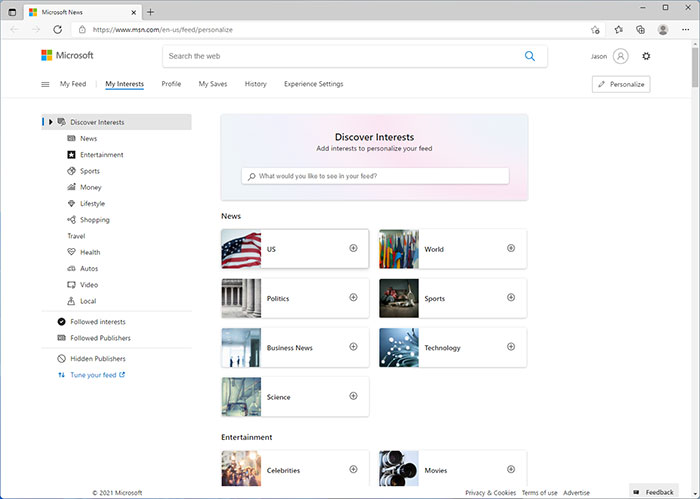Viewport: 700px width, 499px height.
Task: Open the Experience Settings tab
Action: coord(313,84)
